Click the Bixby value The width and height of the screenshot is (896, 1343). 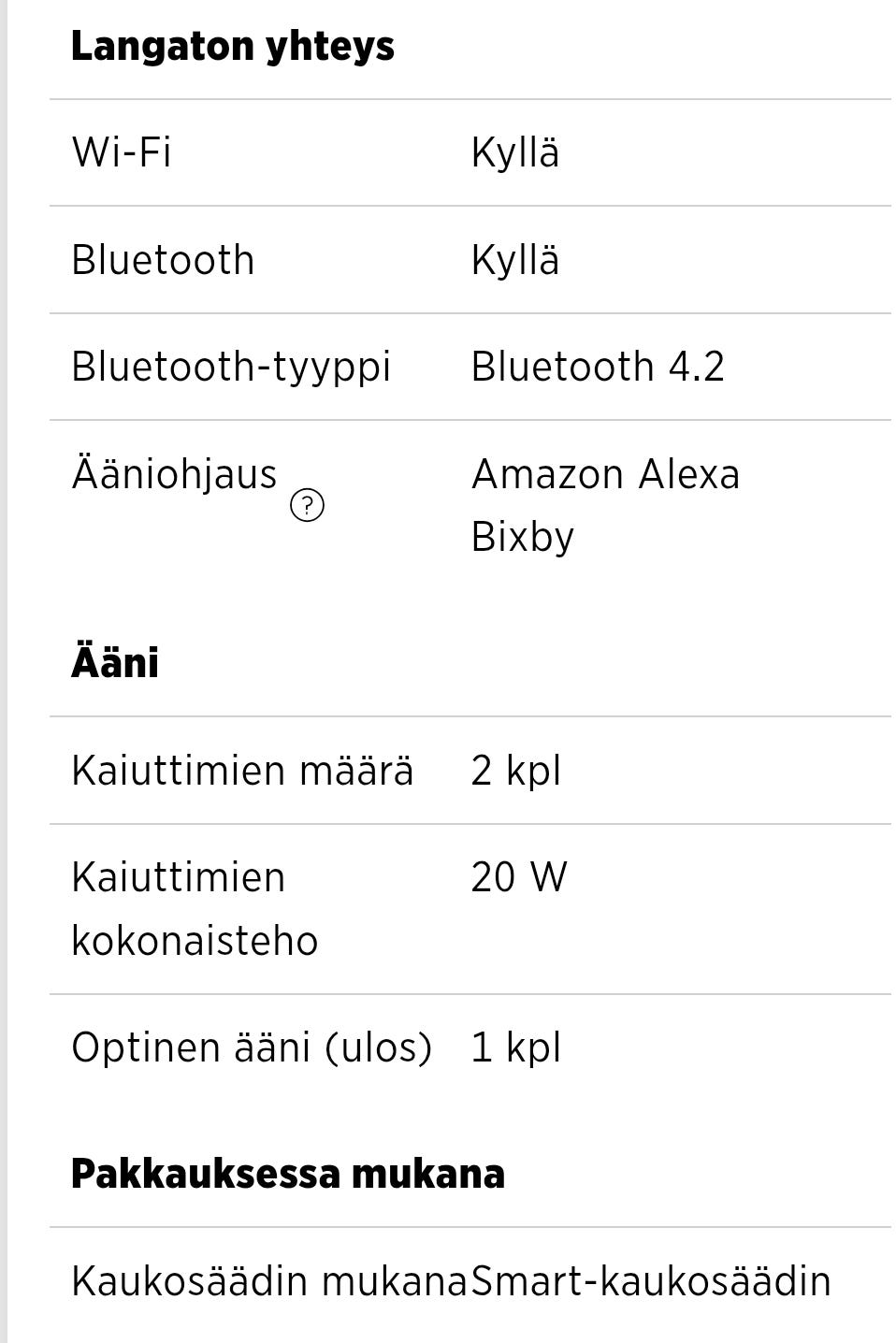pos(522,537)
